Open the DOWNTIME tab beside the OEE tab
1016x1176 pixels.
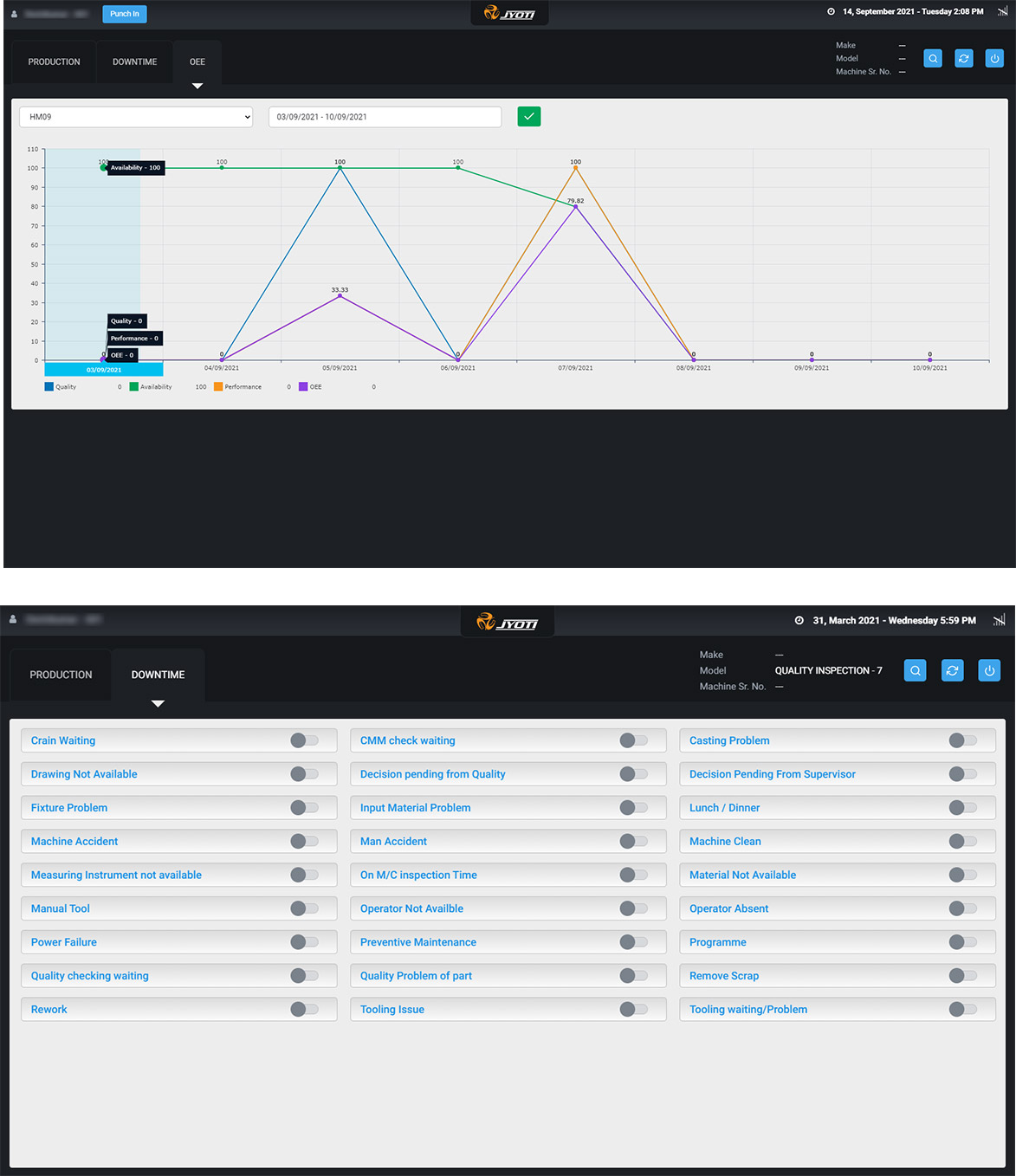[135, 62]
